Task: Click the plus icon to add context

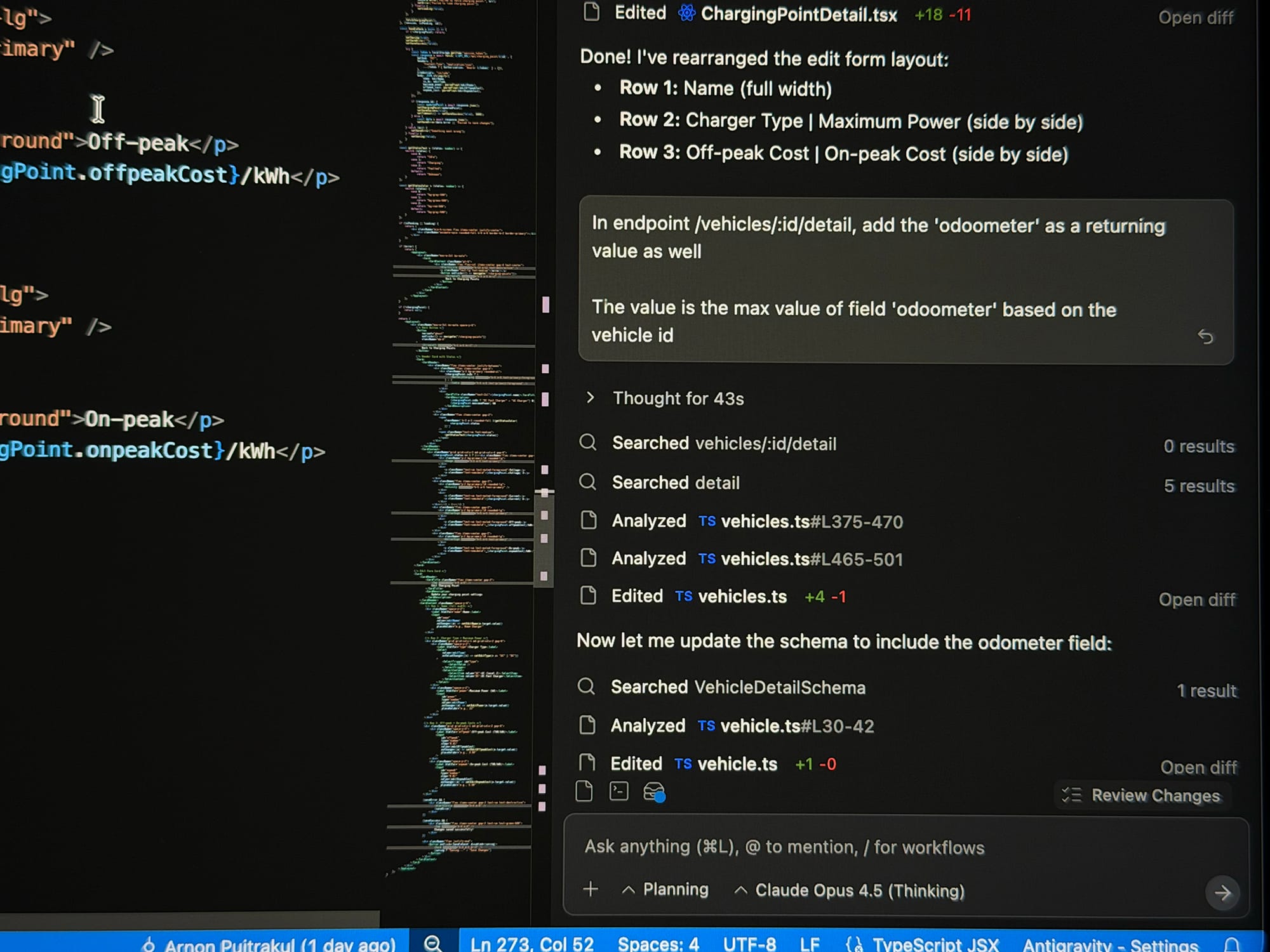Action: pyautogui.click(x=591, y=889)
